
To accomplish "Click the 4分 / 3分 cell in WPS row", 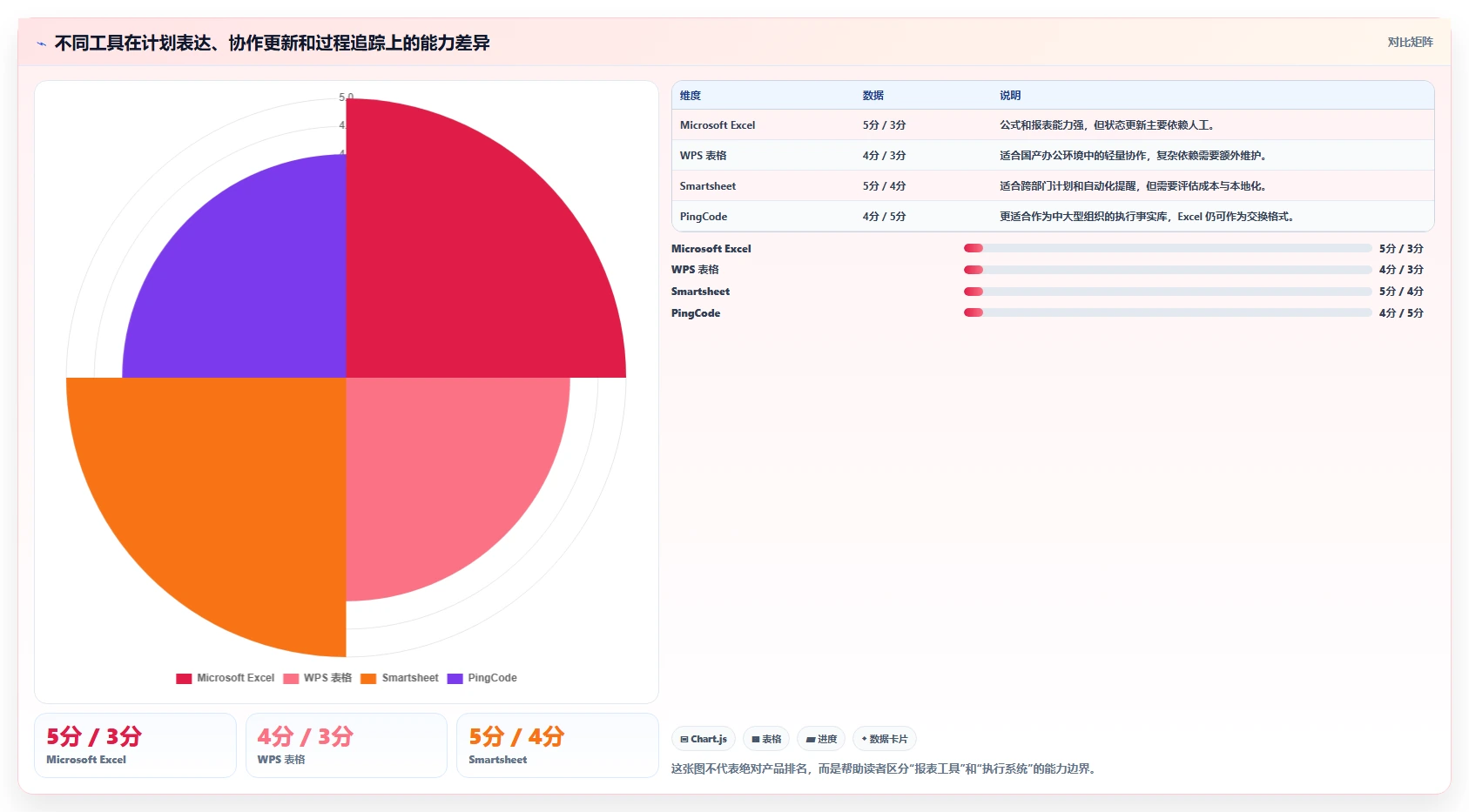I will (885, 156).
